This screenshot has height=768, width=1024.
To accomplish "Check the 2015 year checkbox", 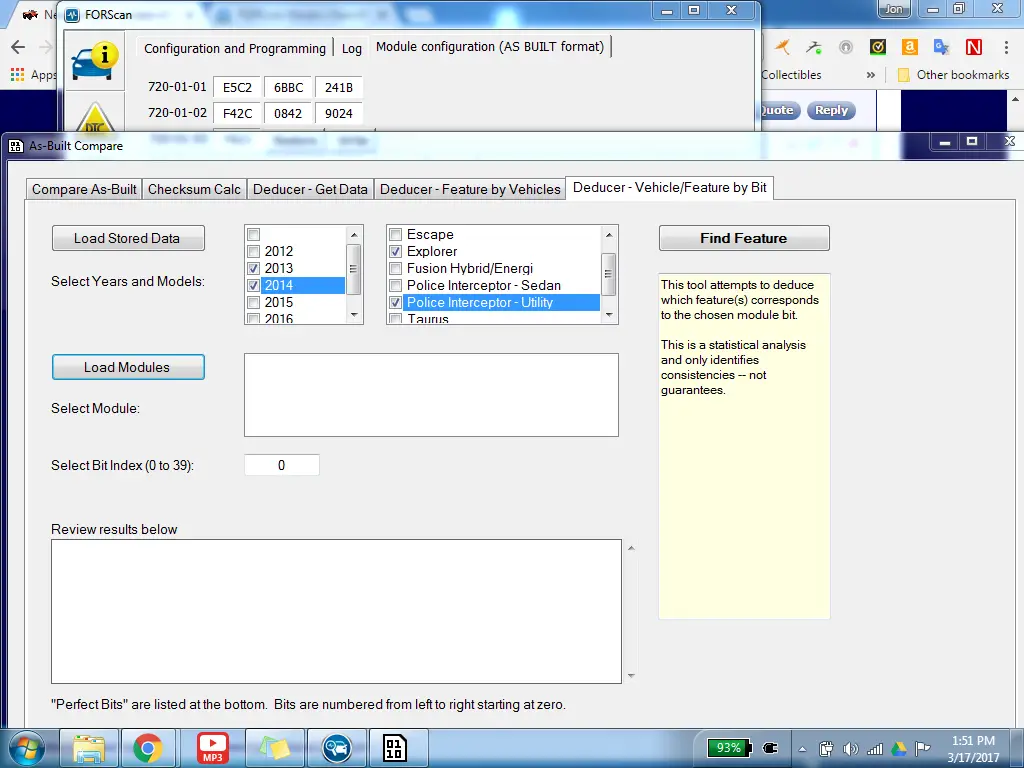I will tap(253, 302).
